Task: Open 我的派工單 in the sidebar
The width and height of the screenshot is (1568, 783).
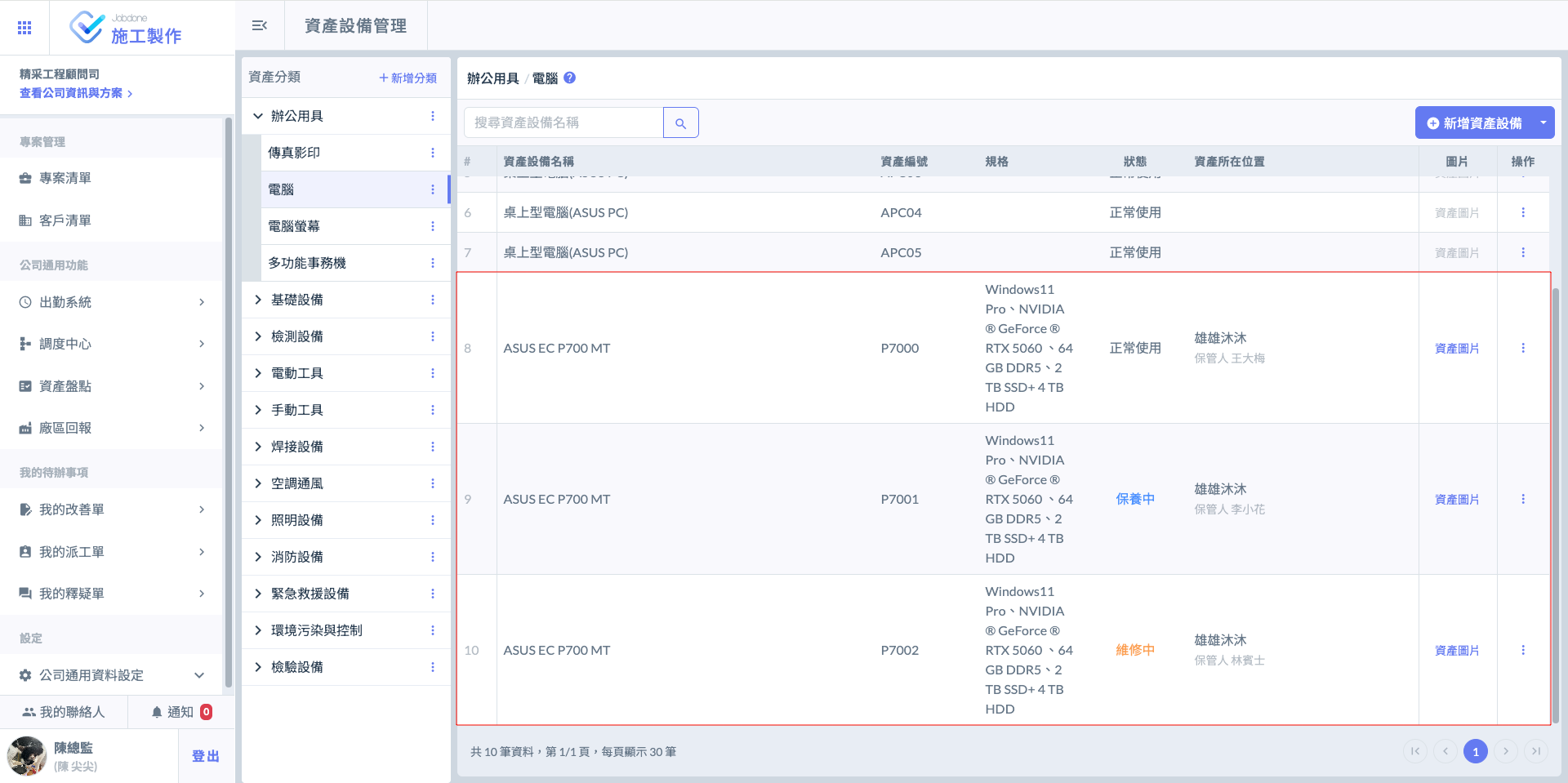Action: pyautogui.click(x=111, y=552)
